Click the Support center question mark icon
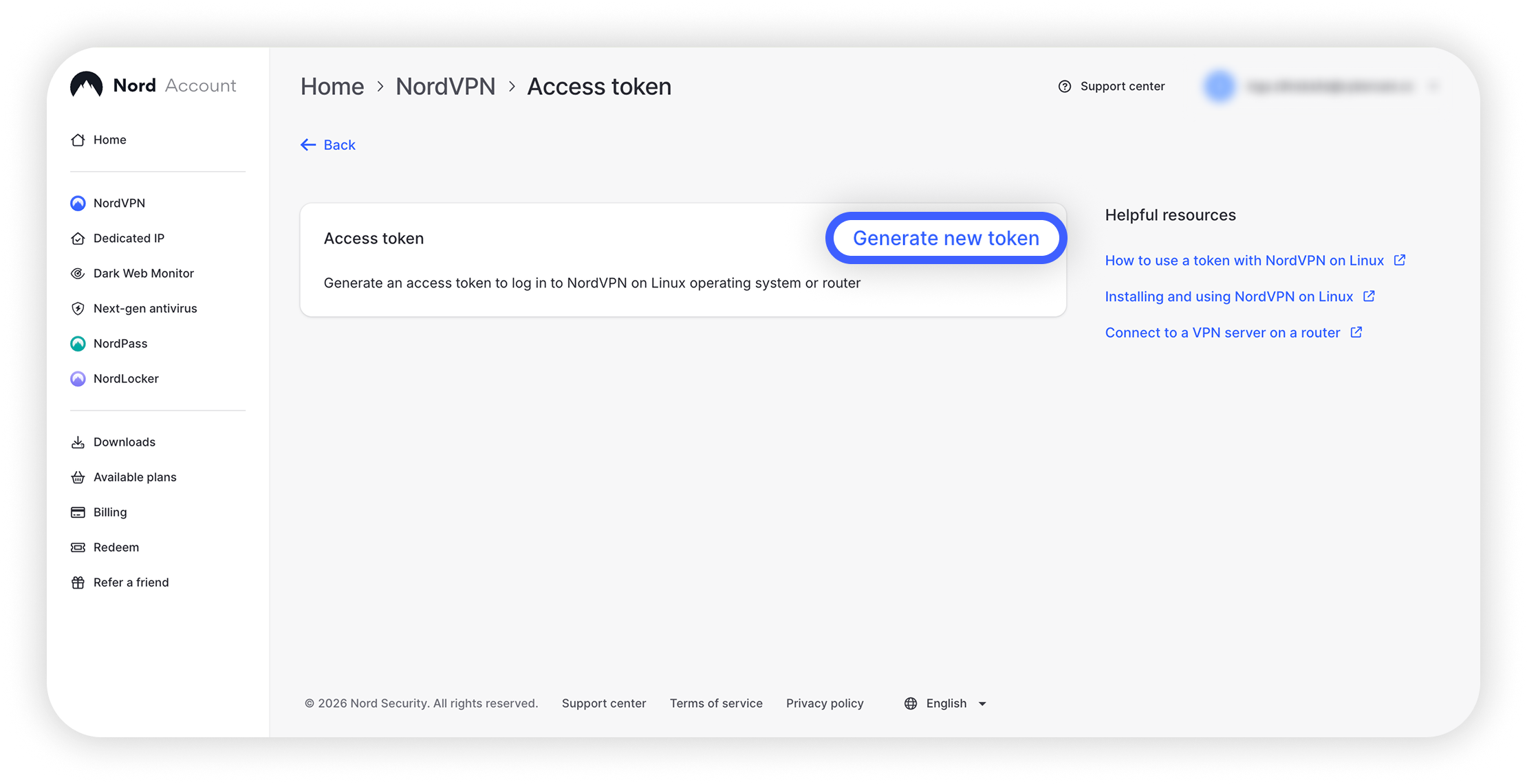1527x784 pixels. [1064, 86]
